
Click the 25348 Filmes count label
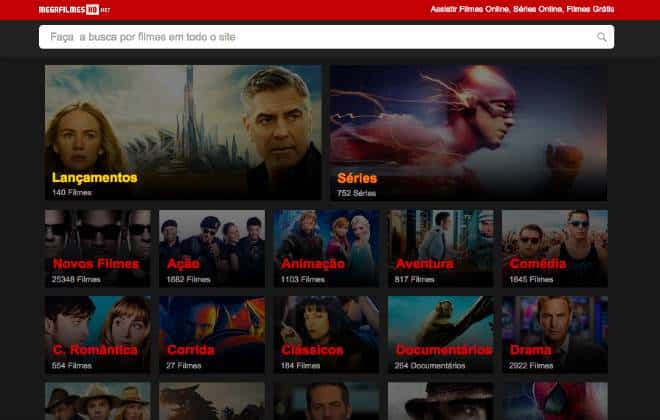tap(78, 279)
